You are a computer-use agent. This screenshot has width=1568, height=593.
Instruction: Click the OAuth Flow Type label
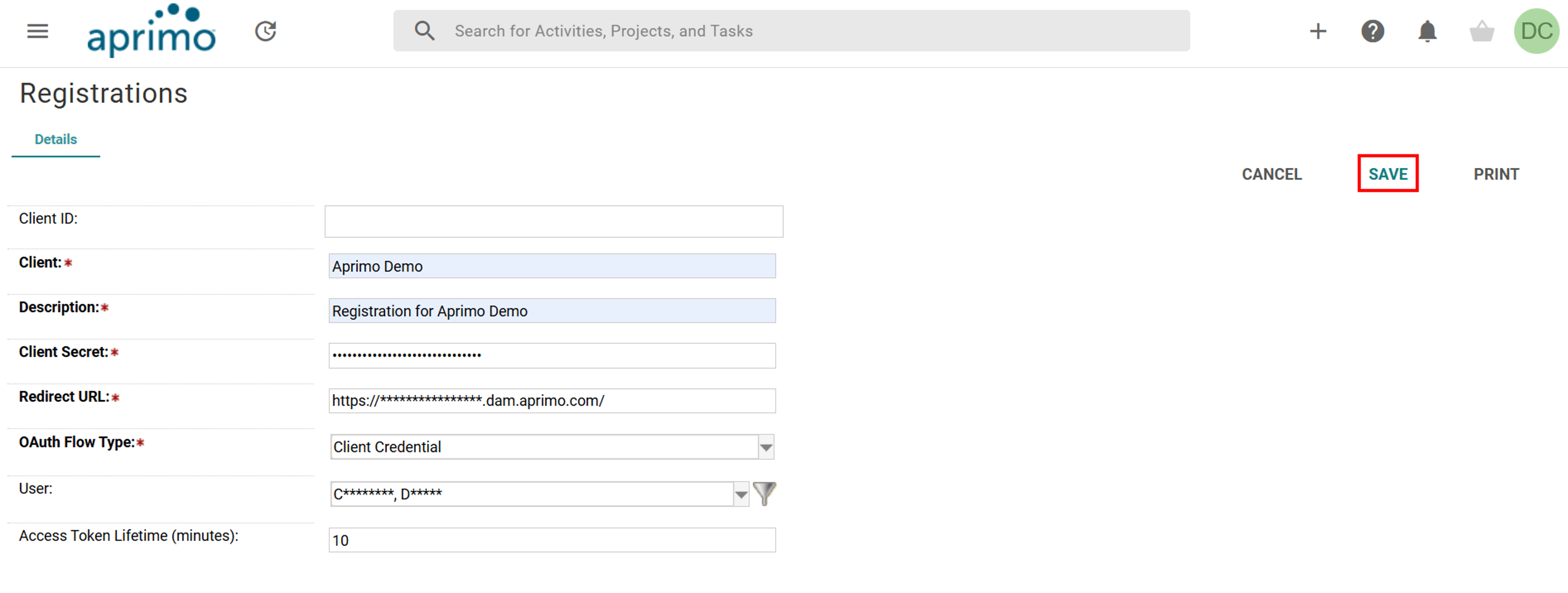pos(77,443)
